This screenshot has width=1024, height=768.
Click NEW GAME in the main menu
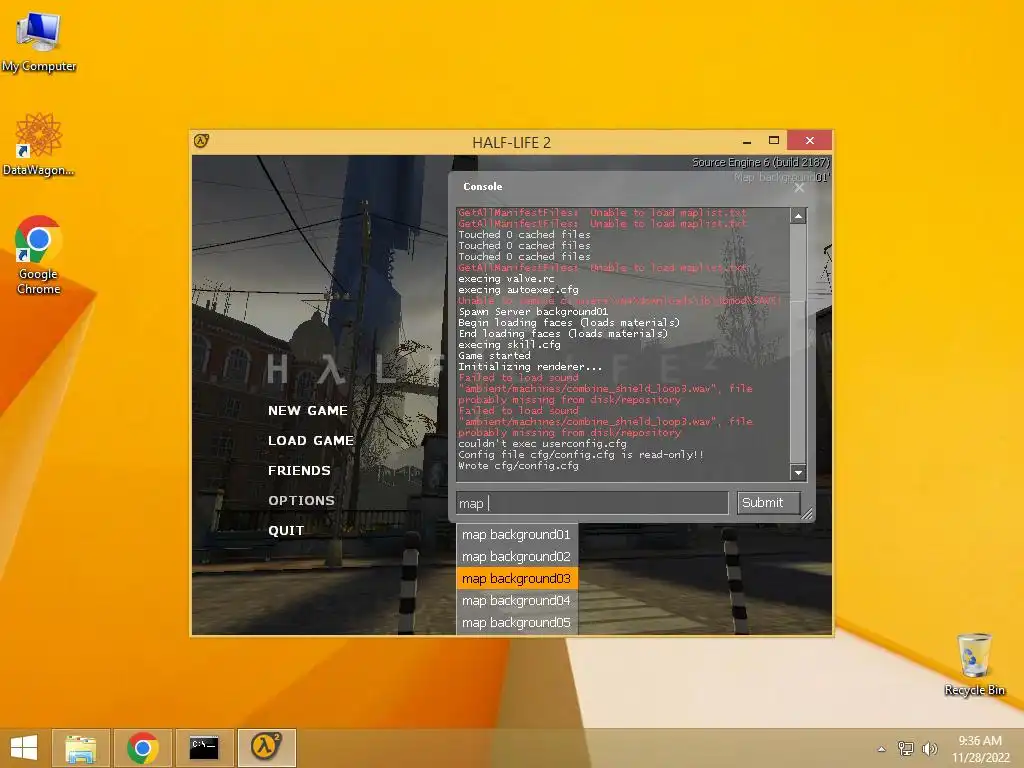coord(308,411)
